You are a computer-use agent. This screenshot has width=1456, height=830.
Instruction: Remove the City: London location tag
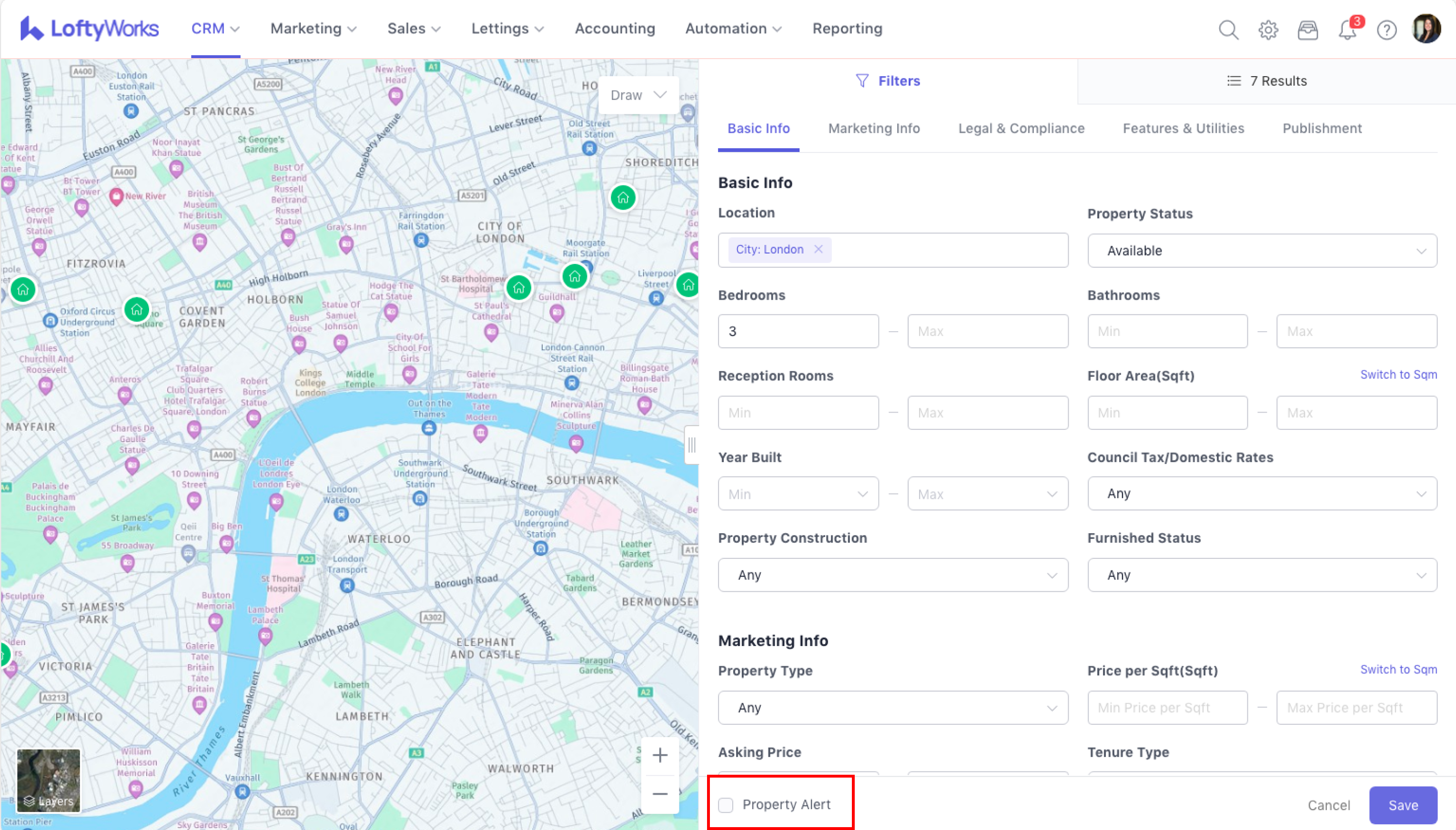[x=819, y=249]
